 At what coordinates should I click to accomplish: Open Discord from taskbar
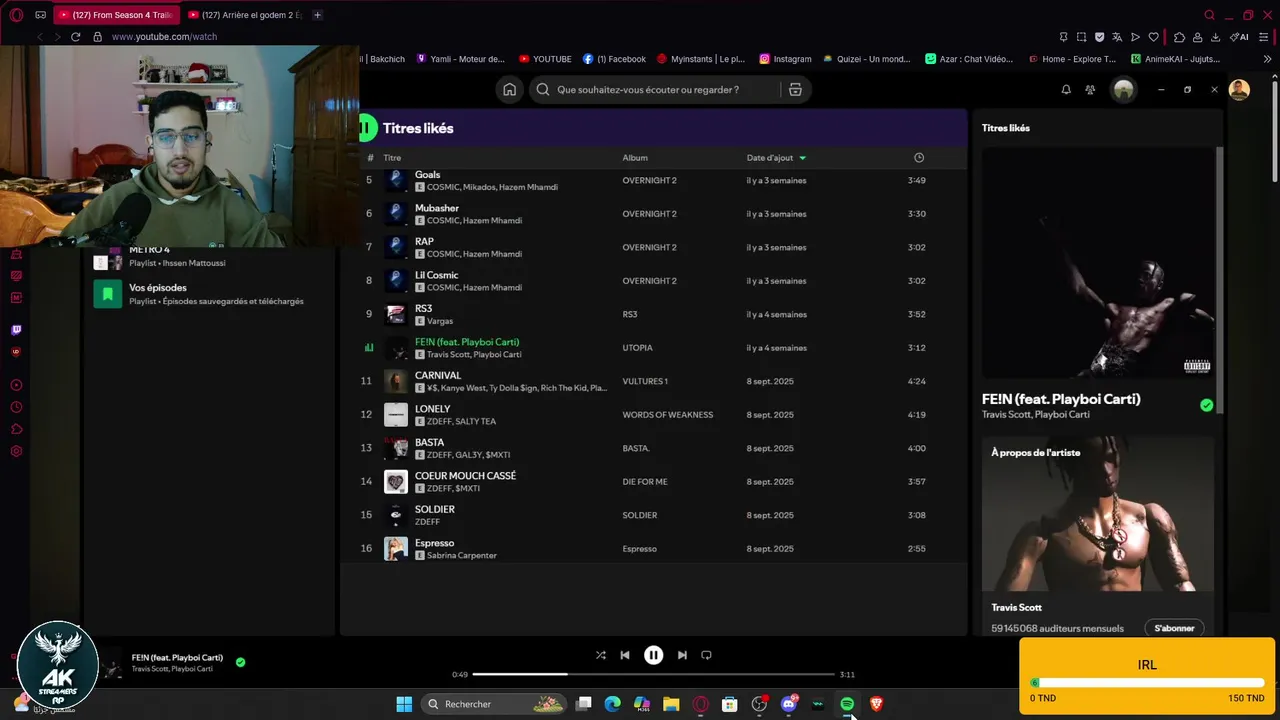788,704
